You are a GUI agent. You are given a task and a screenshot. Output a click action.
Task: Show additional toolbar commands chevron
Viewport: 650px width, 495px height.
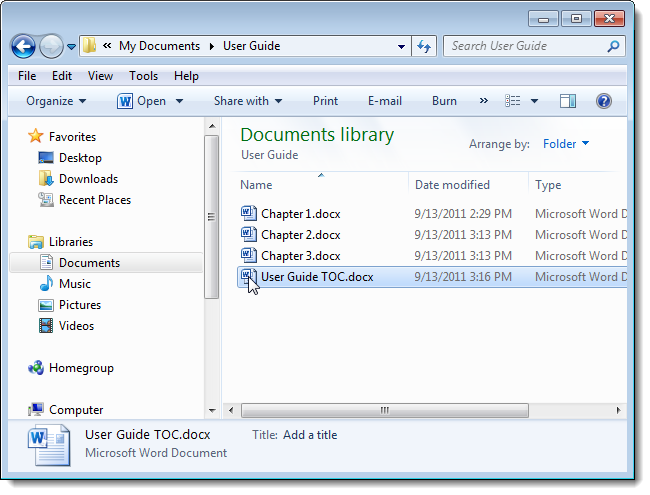click(483, 101)
